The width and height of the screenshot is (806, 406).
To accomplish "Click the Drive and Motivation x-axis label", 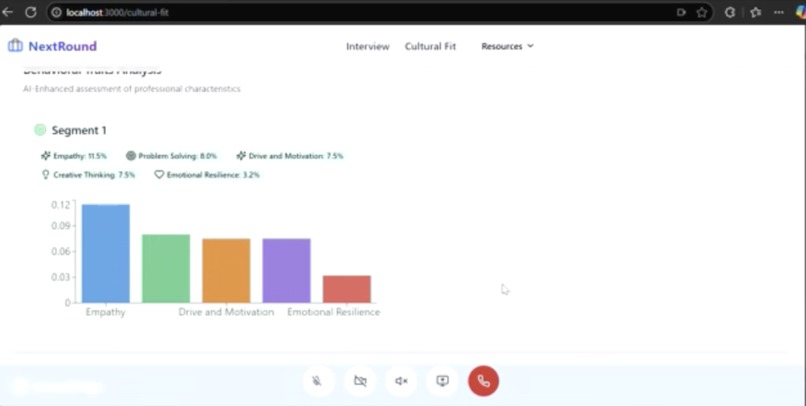I will click(x=226, y=312).
